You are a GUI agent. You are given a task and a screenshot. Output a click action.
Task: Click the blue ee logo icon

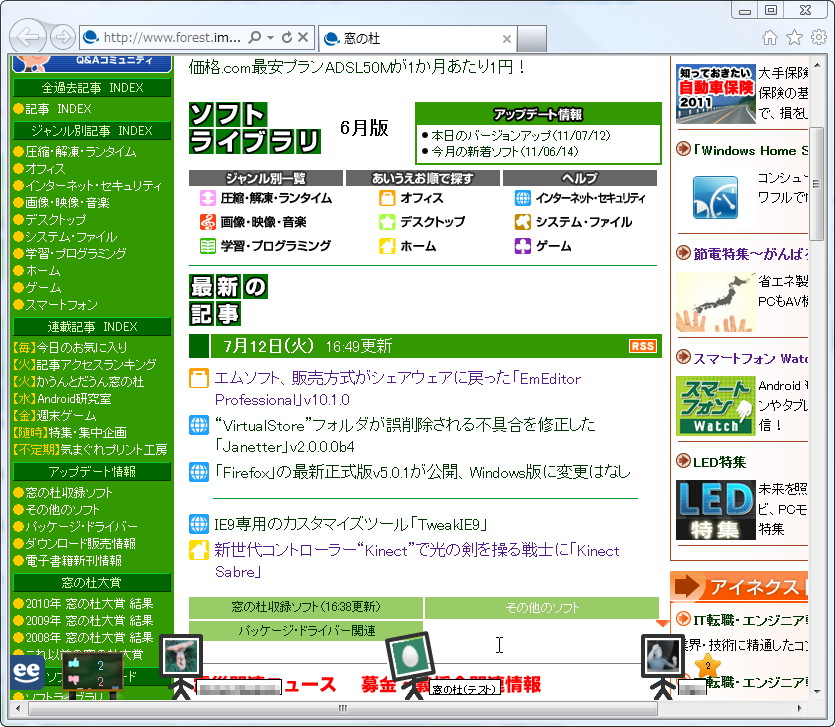pyautogui.click(x=27, y=671)
